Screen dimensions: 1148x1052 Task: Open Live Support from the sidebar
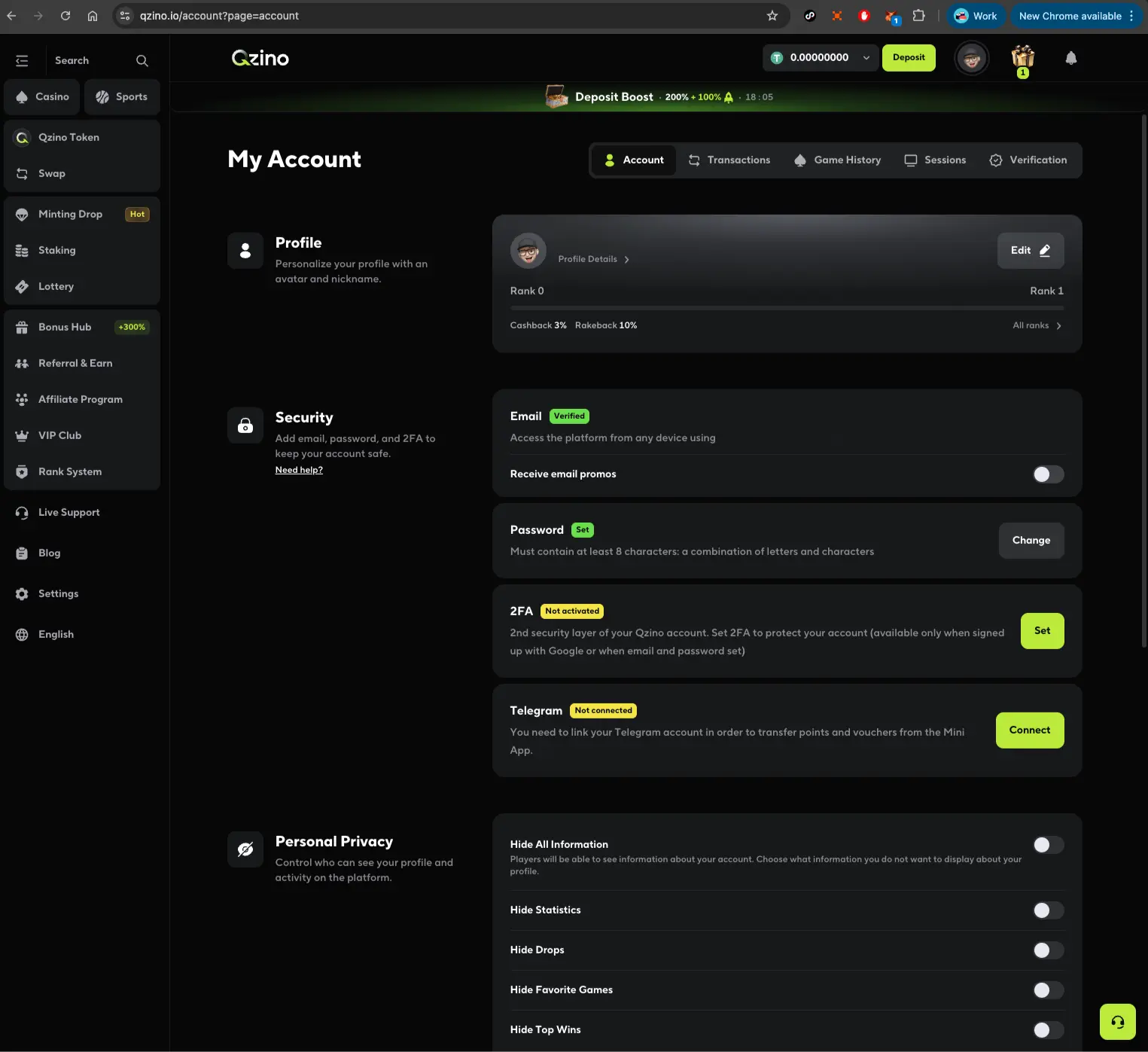(82, 512)
